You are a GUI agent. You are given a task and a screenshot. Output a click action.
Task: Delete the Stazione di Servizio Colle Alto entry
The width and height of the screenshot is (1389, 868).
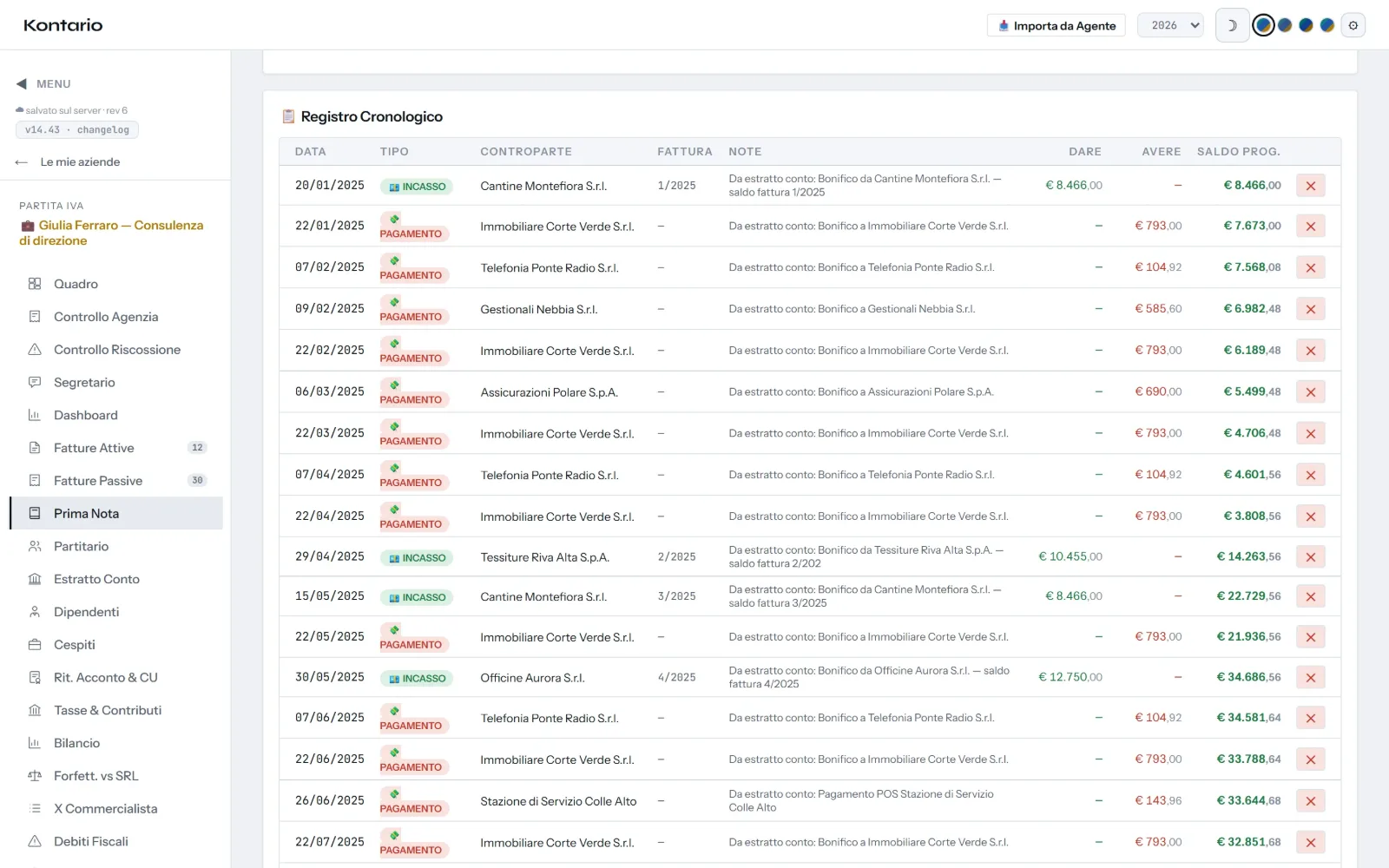tap(1311, 801)
